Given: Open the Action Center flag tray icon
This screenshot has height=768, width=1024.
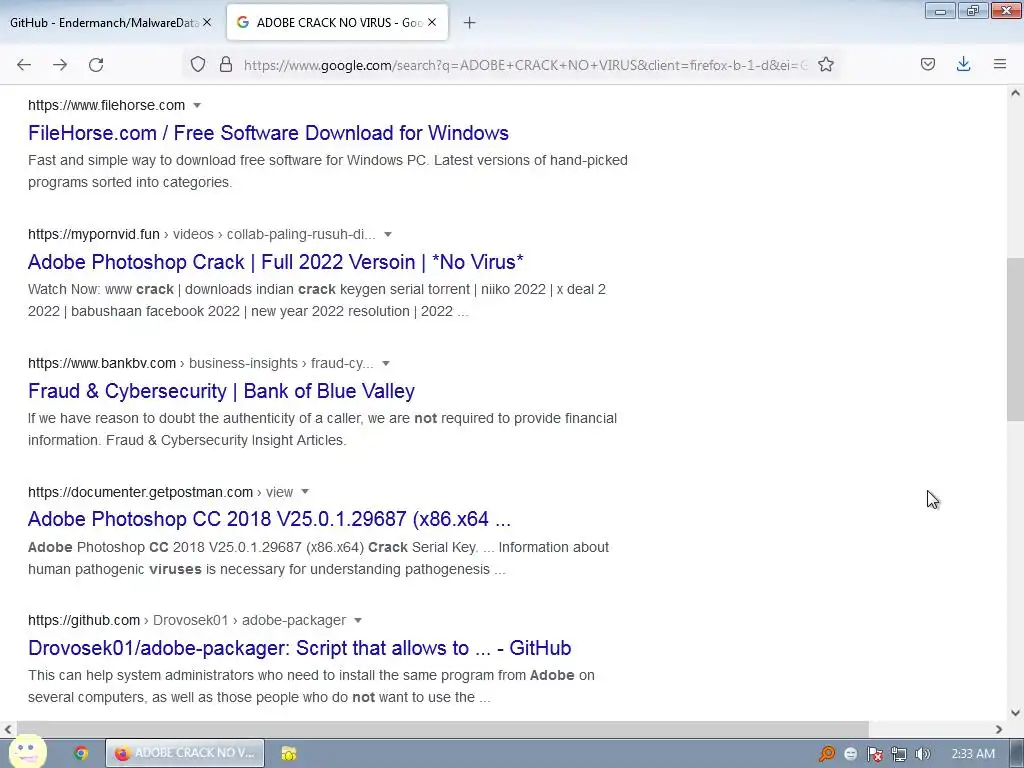Looking at the screenshot, I should [x=874, y=754].
